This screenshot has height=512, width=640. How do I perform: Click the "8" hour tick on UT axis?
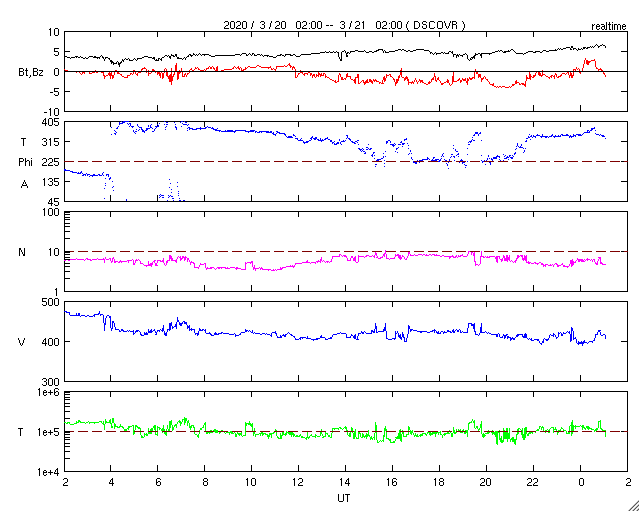(204, 482)
